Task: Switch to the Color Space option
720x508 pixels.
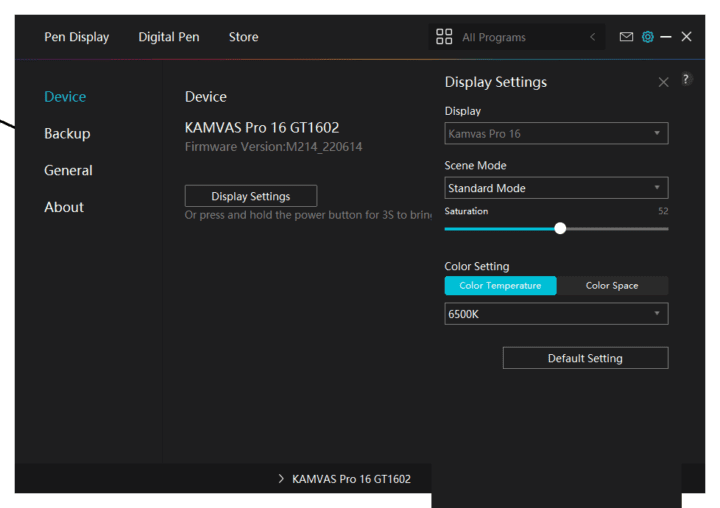Action: point(612,286)
